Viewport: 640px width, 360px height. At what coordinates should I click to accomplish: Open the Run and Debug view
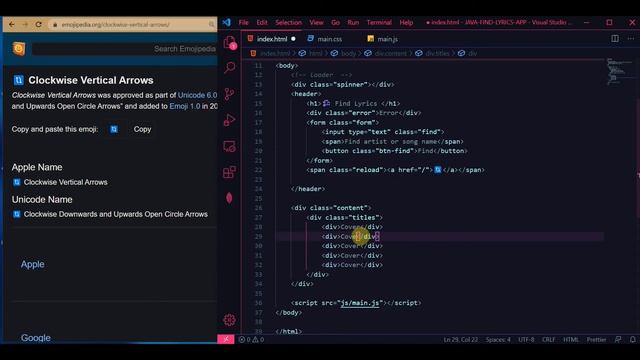[x=229, y=120]
